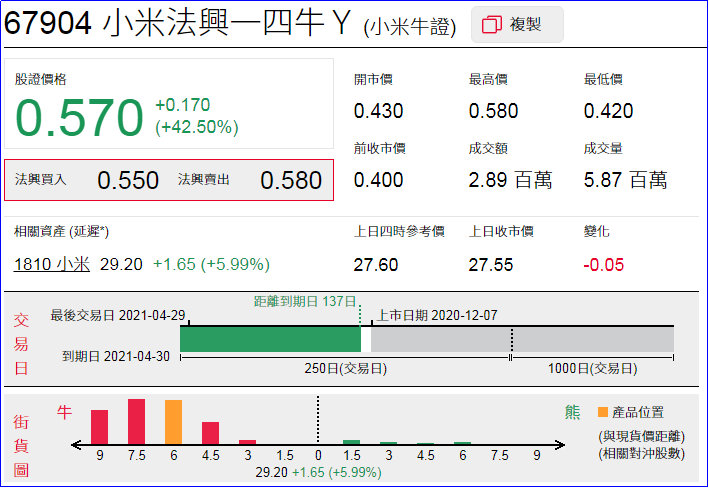This screenshot has width=709, height=488.
Task: Click the 複製 copy button
Action: [517, 24]
